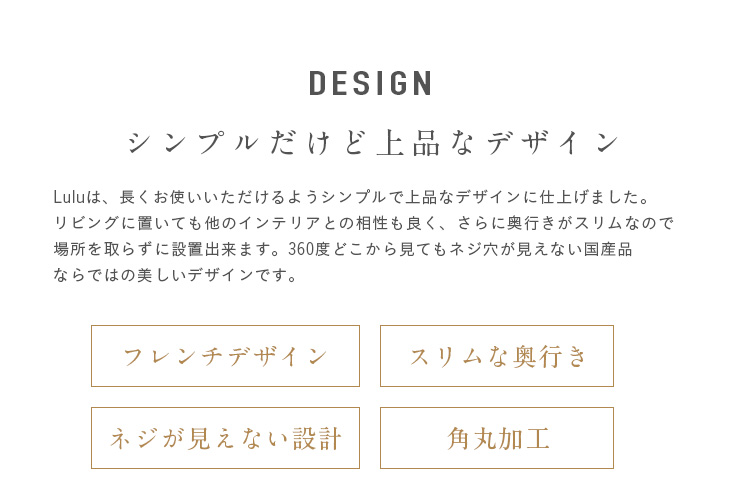Click the word 設計 in the gold box
Viewport: 740px width, 502px height.
[317, 439]
